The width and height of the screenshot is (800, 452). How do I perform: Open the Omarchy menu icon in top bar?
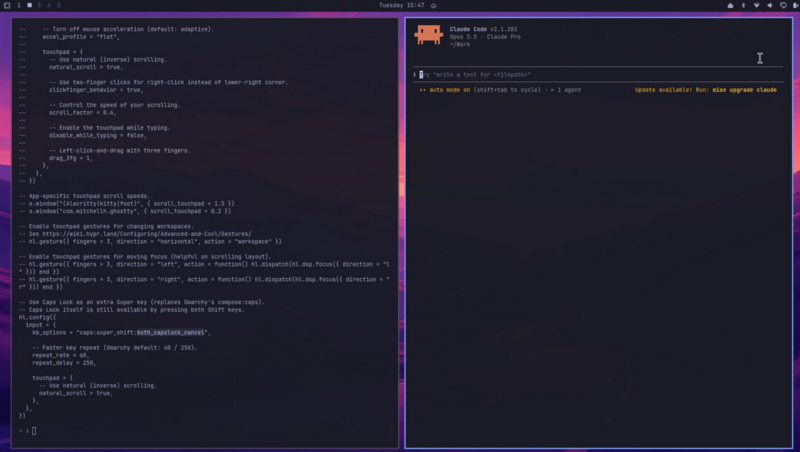coord(7,5)
